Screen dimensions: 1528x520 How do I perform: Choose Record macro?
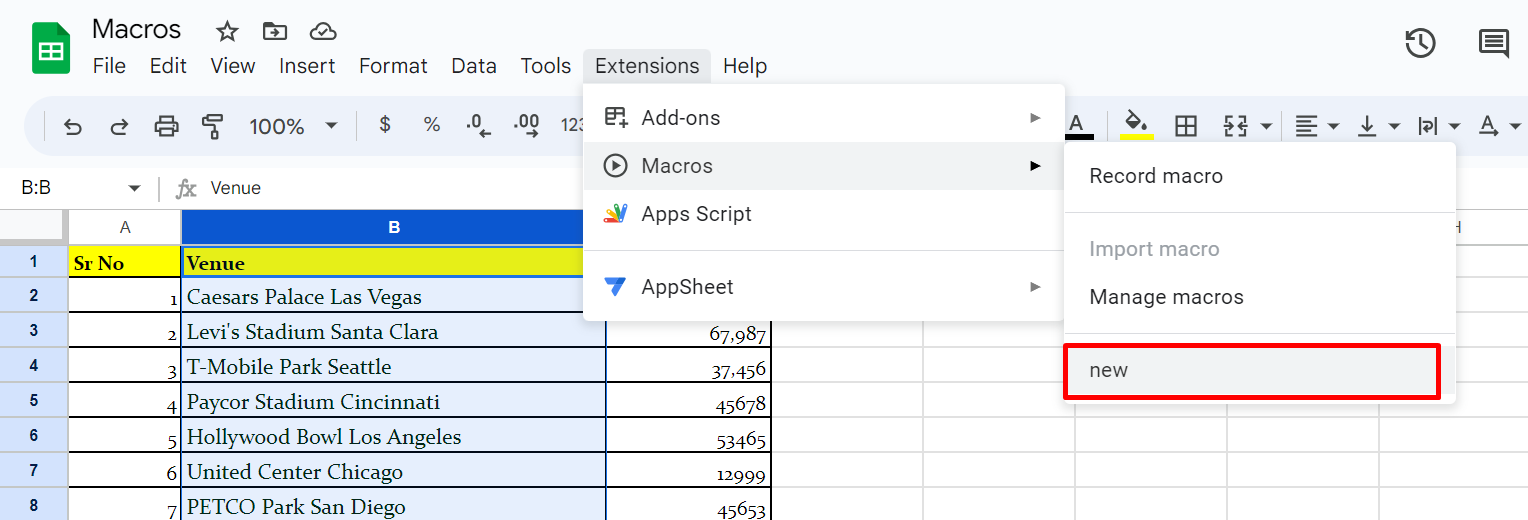click(1260, 176)
